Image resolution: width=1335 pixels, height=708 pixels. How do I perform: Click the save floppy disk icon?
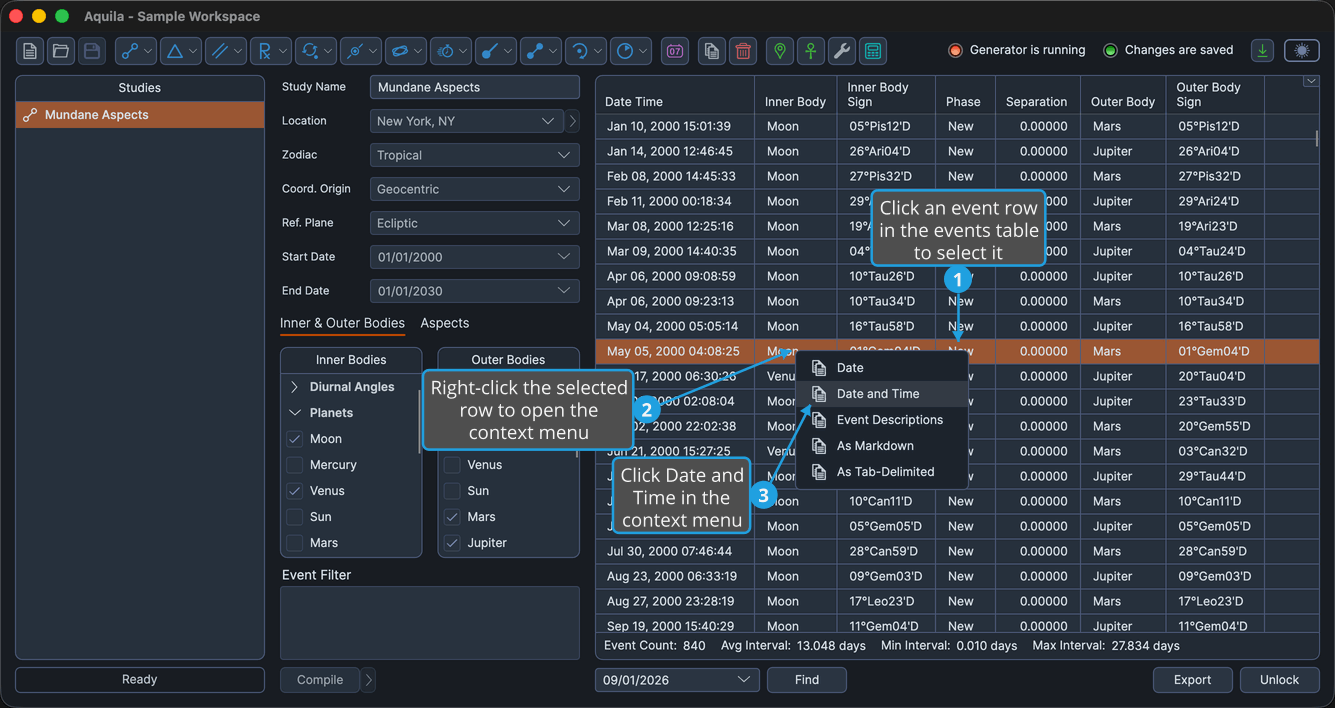92,51
